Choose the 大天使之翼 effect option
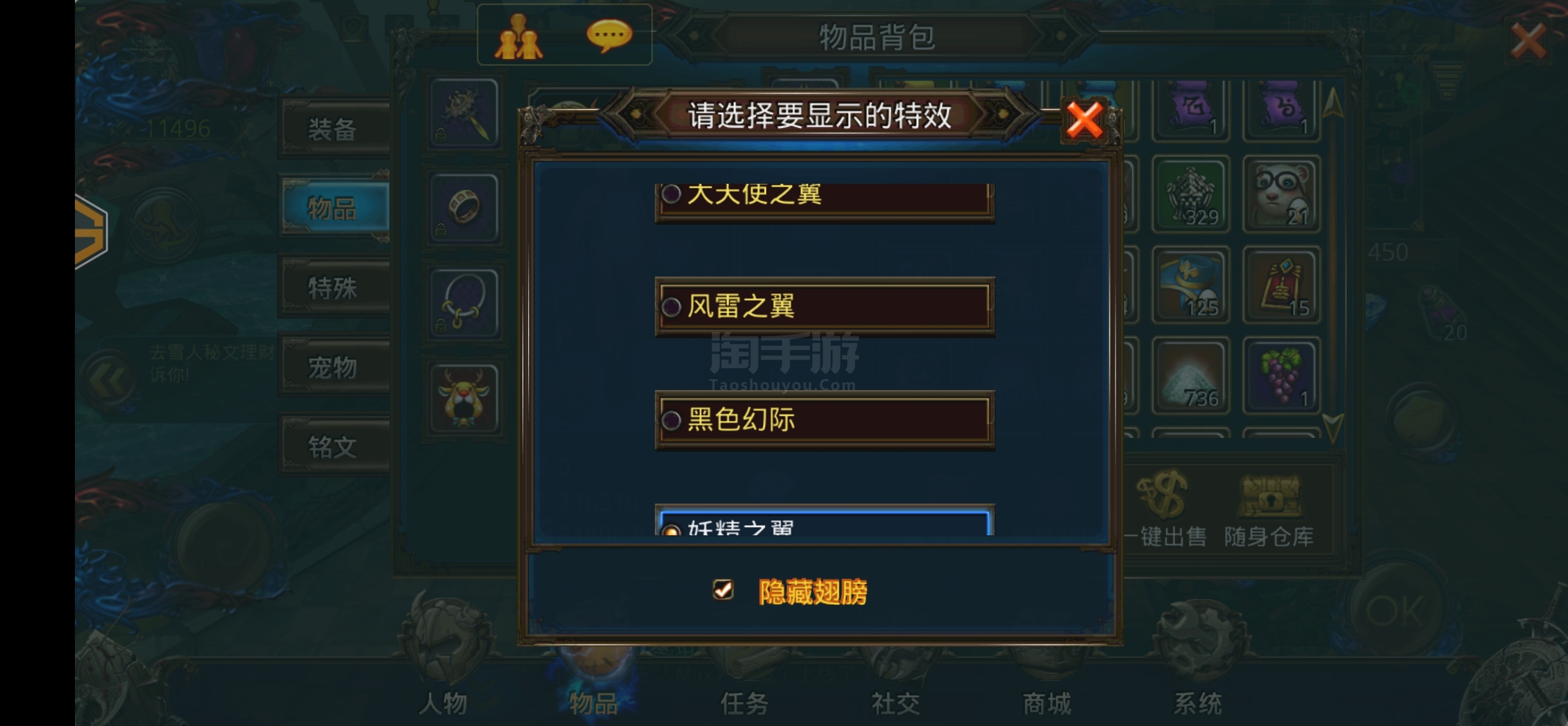The height and width of the screenshot is (726, 1568). point(825,202)
